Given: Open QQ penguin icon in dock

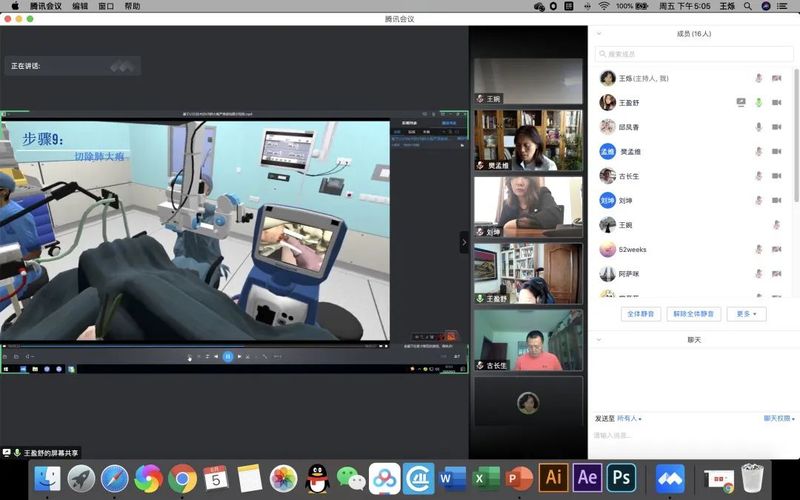Looking at the screenshot, I should (x=317, y=478).
